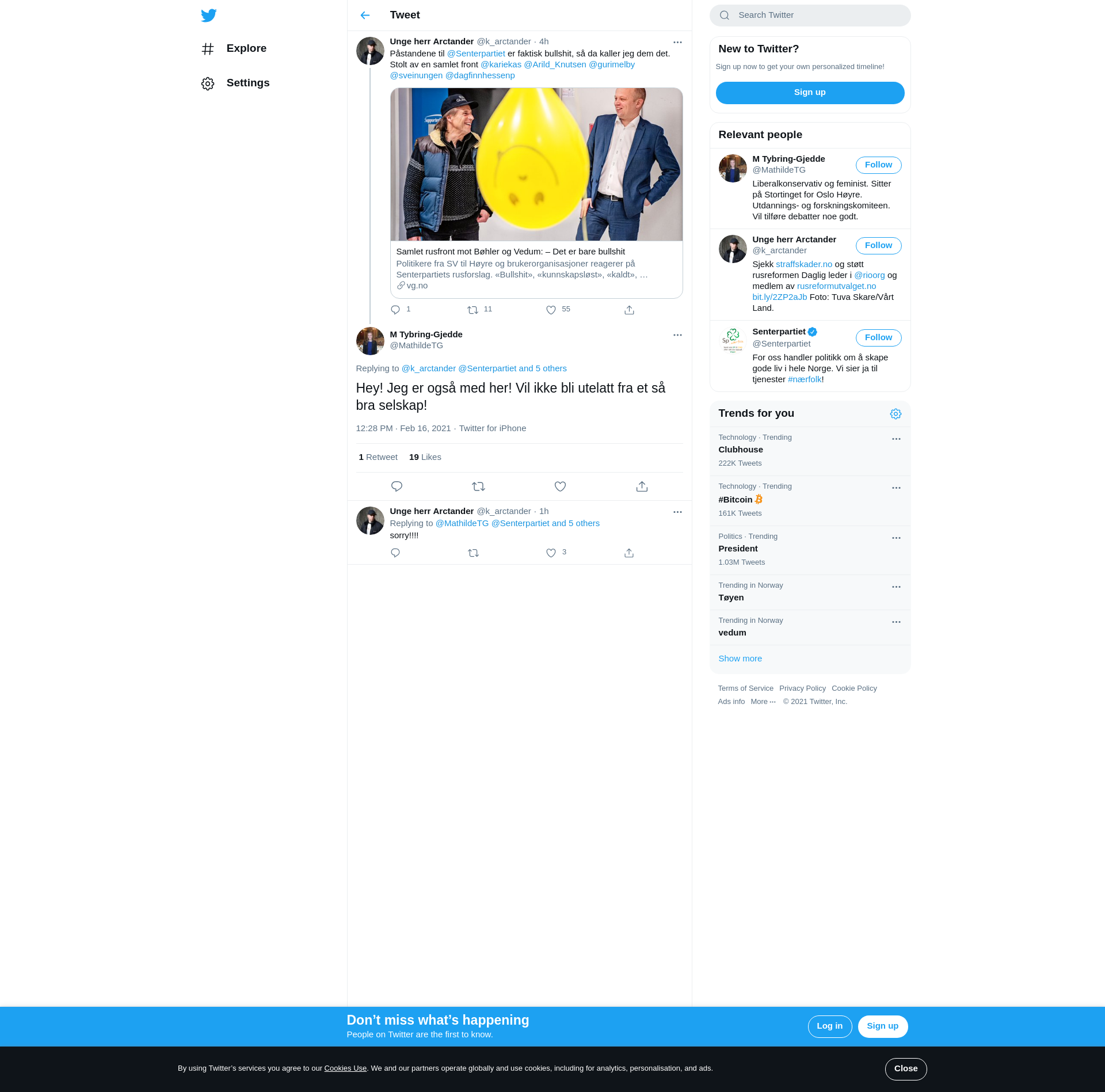
Task: Open the #Bitcoin trending topic
Action: 810,500
